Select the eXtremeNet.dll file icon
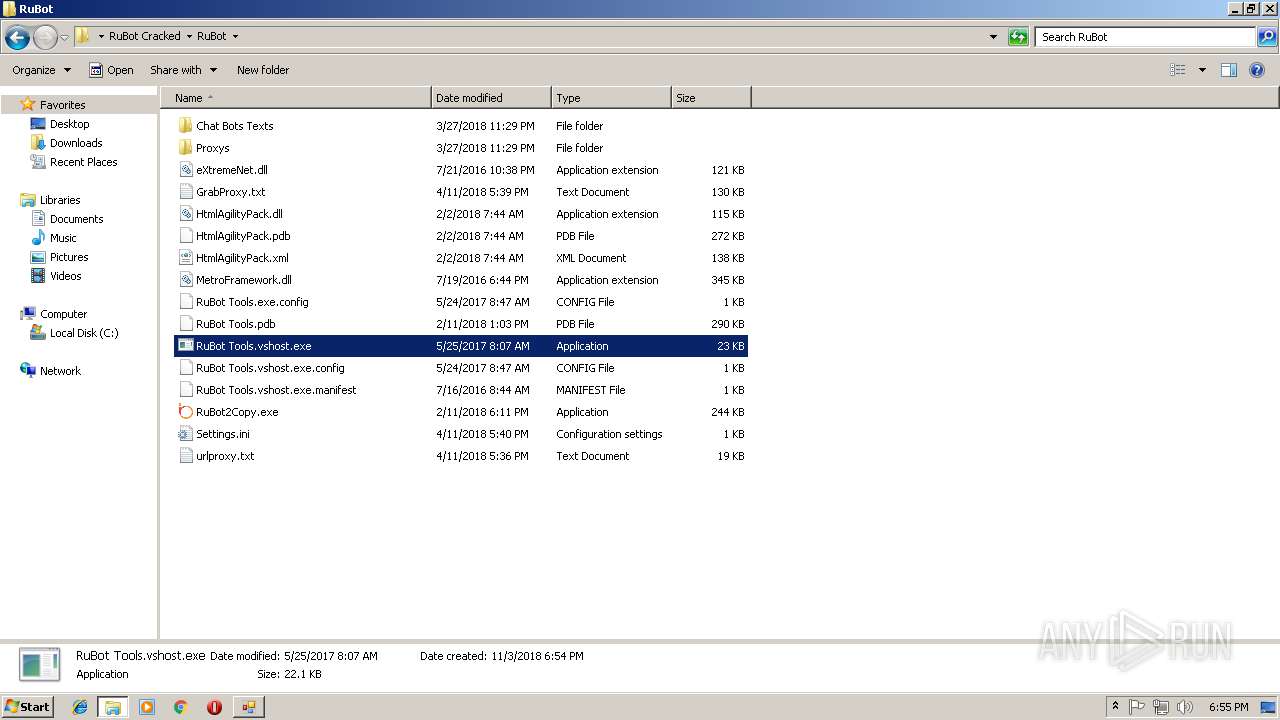 click(185, 170)
